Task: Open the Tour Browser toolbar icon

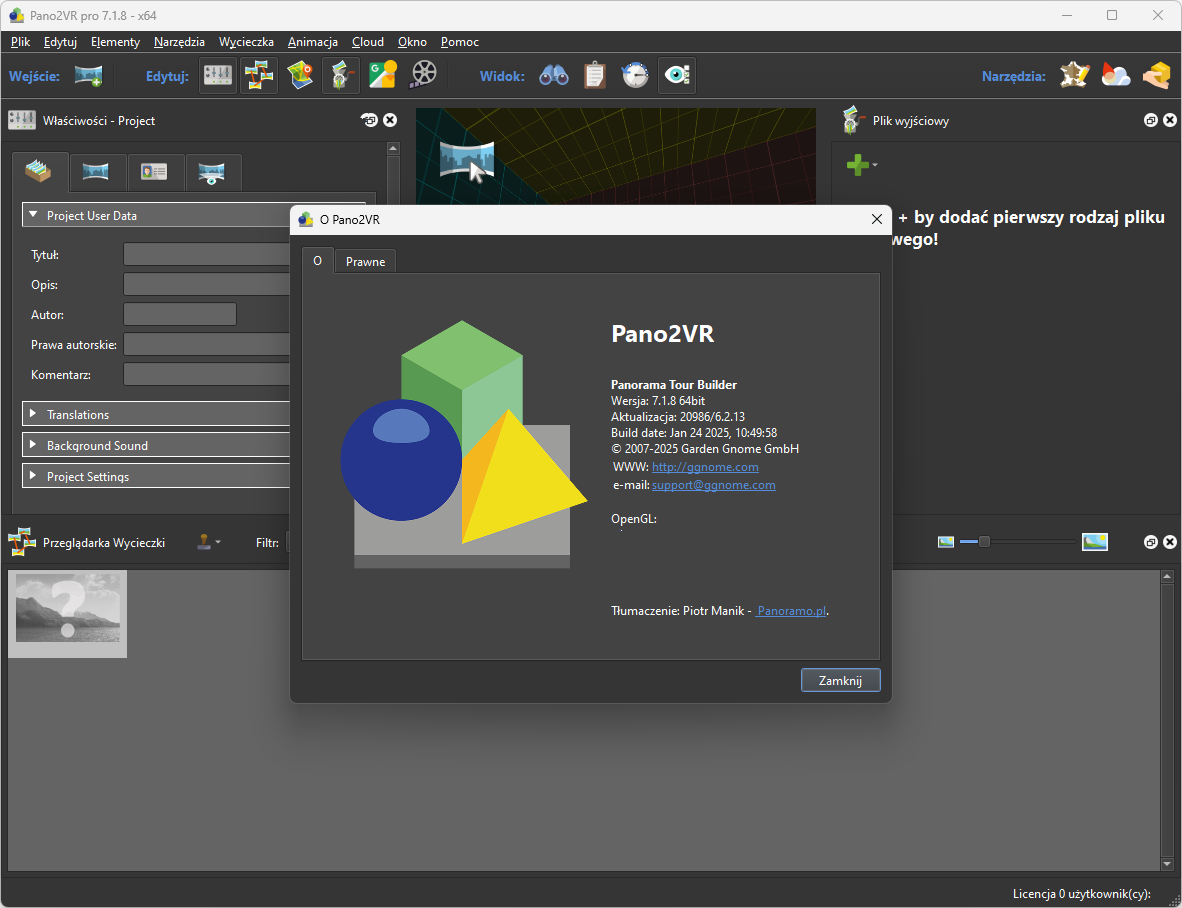Action: click(x=259, y=75)
